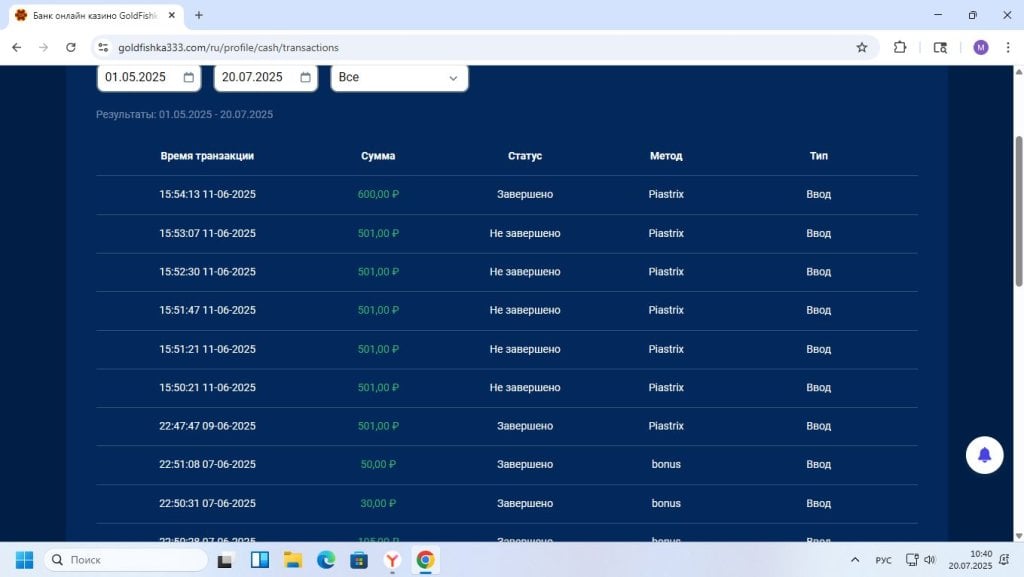This screenshot has width=1024, height=577.
Task: Click the Сумма column header
Action: [x=377, y=156]
